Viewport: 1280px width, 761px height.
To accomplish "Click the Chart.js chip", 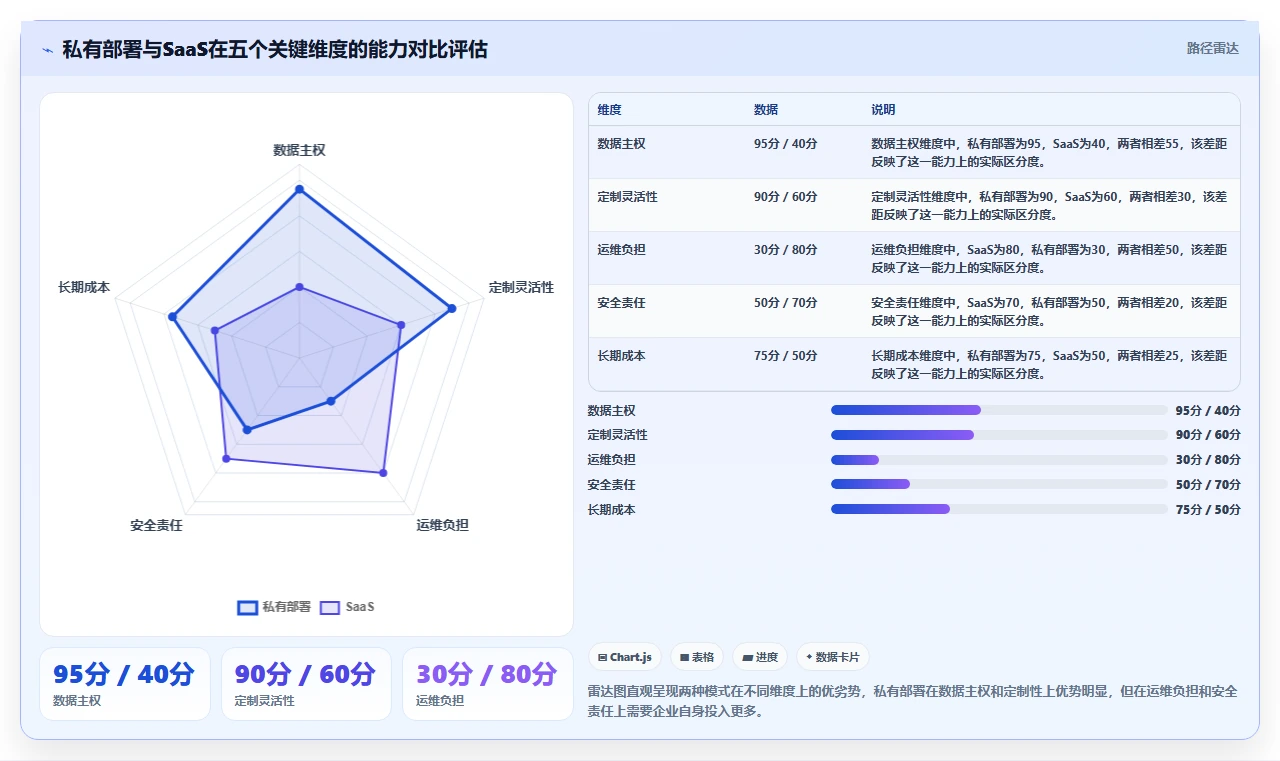I will click(624, 657).
